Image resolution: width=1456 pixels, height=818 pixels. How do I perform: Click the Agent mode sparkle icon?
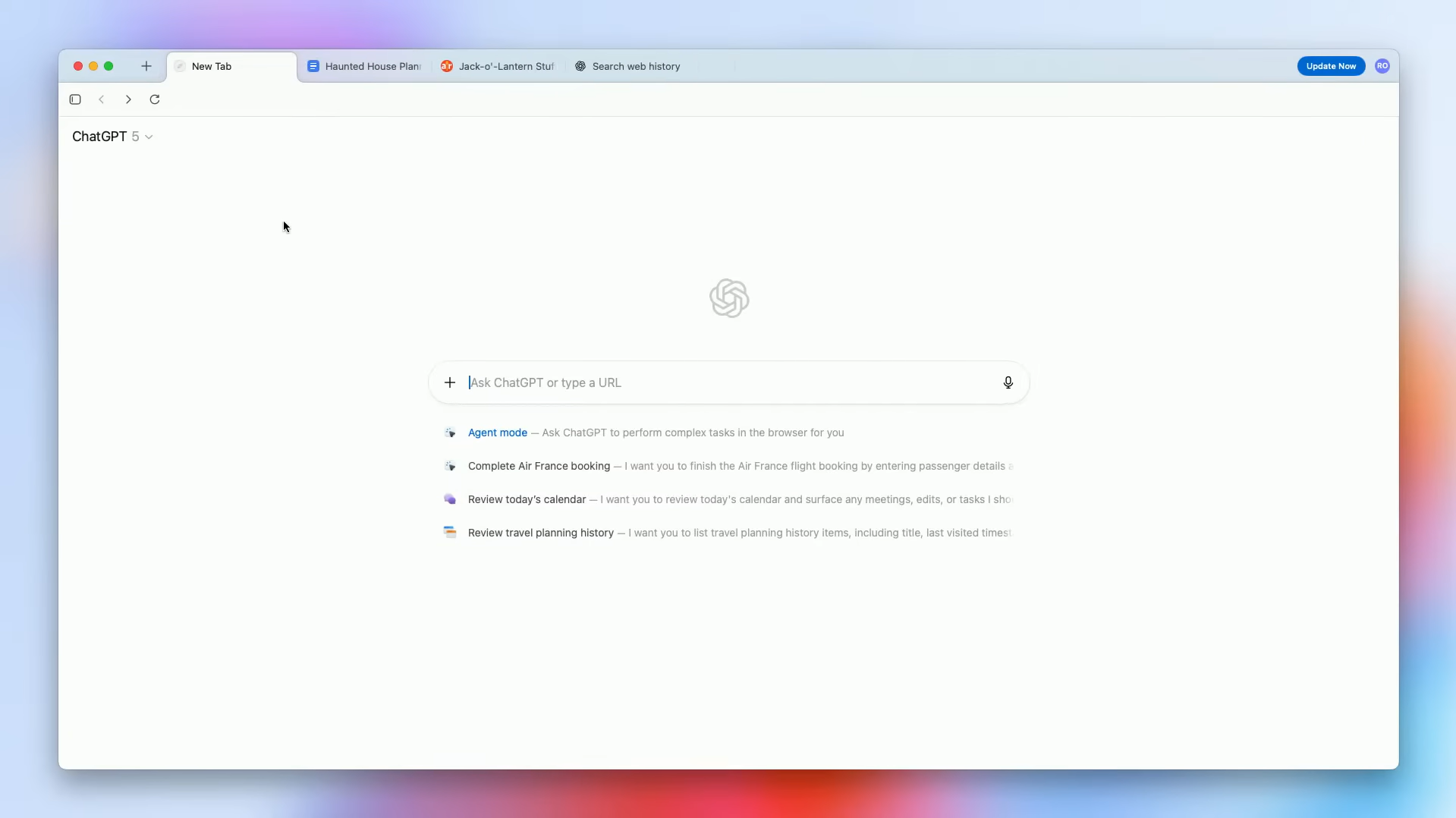pyautogui.click(x=450, y=433)
